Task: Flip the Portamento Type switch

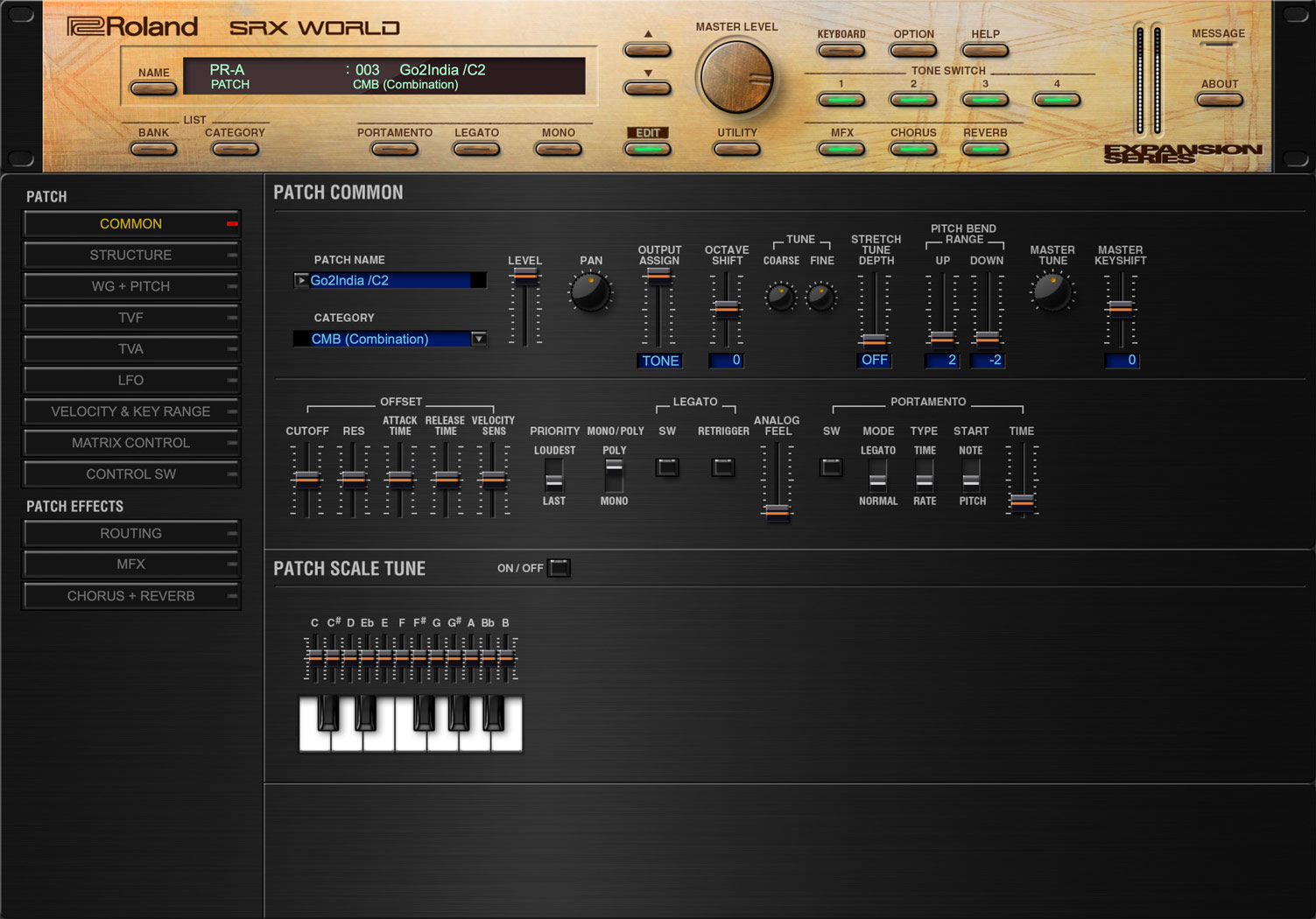Action: pyautogui.click(x=925, y=475)
